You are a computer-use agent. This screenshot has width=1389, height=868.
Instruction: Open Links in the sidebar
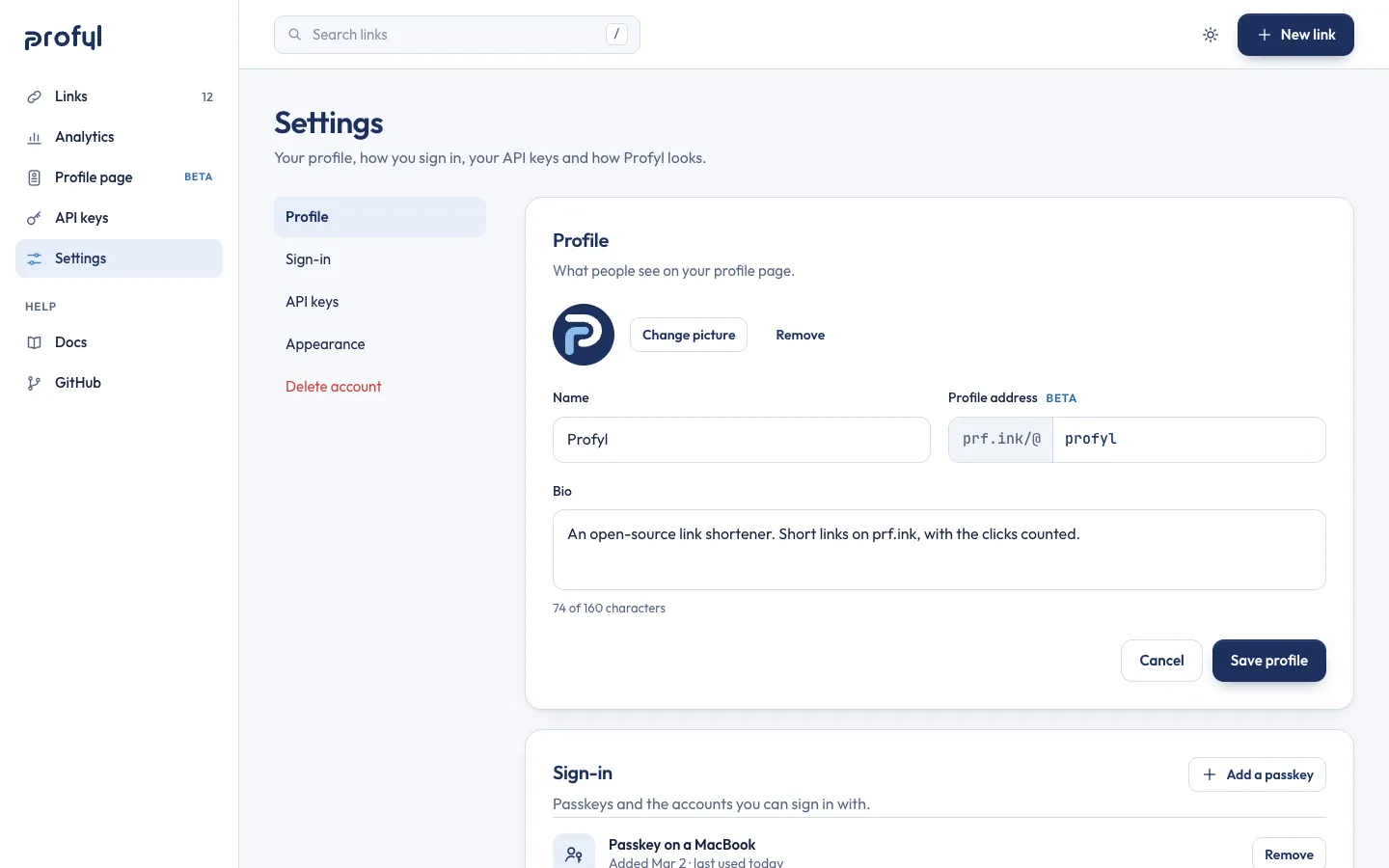click(x=119, y=96)
